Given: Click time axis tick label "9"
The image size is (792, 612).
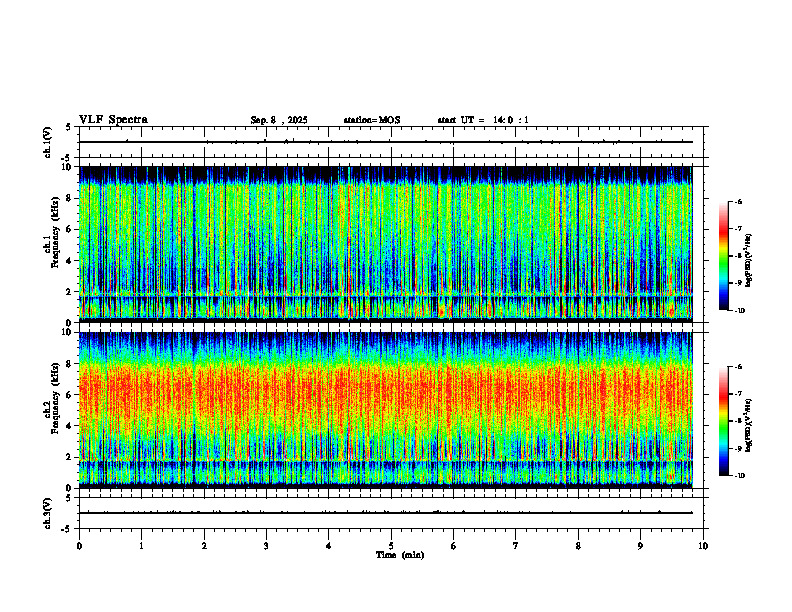Looking at the screenshot, I should 640,546.
